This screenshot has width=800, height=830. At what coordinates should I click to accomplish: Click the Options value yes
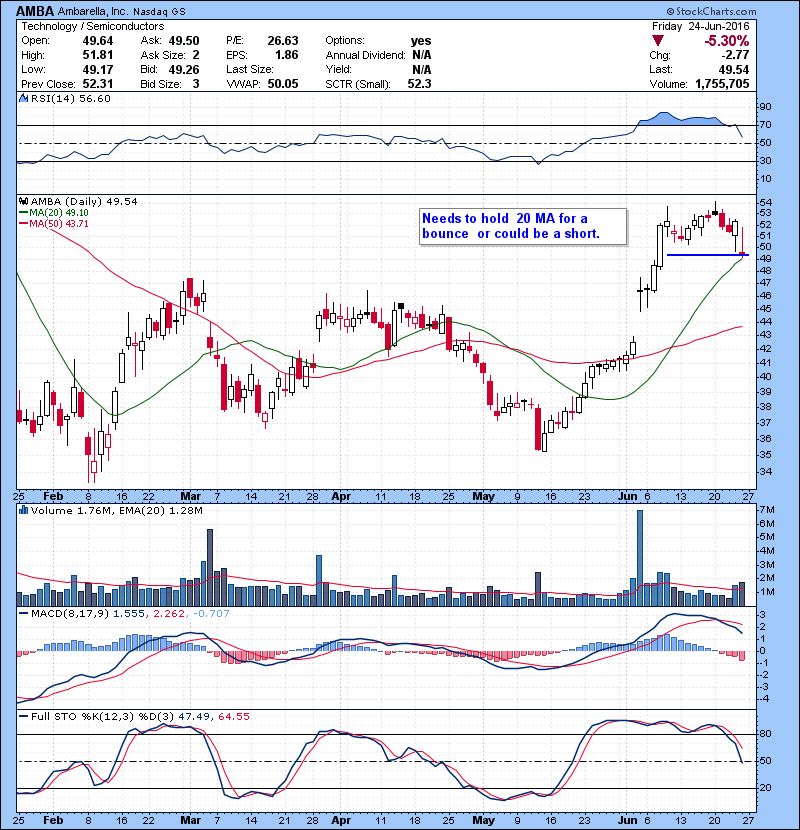point(421,41)
